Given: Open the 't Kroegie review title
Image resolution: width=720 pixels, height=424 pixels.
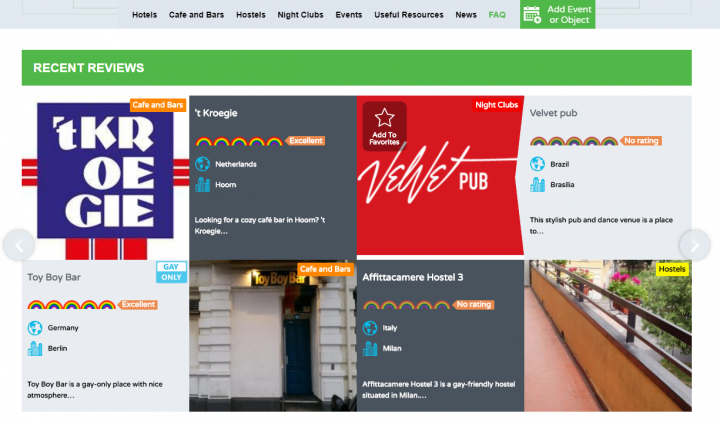Looking at the screenshot, I should (x=216, y=113).
